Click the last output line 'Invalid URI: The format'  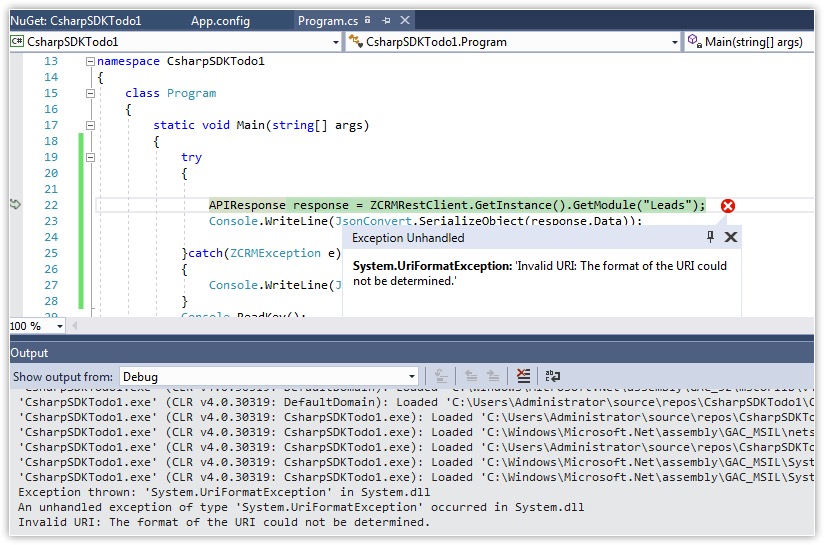(x=224, y=522)
